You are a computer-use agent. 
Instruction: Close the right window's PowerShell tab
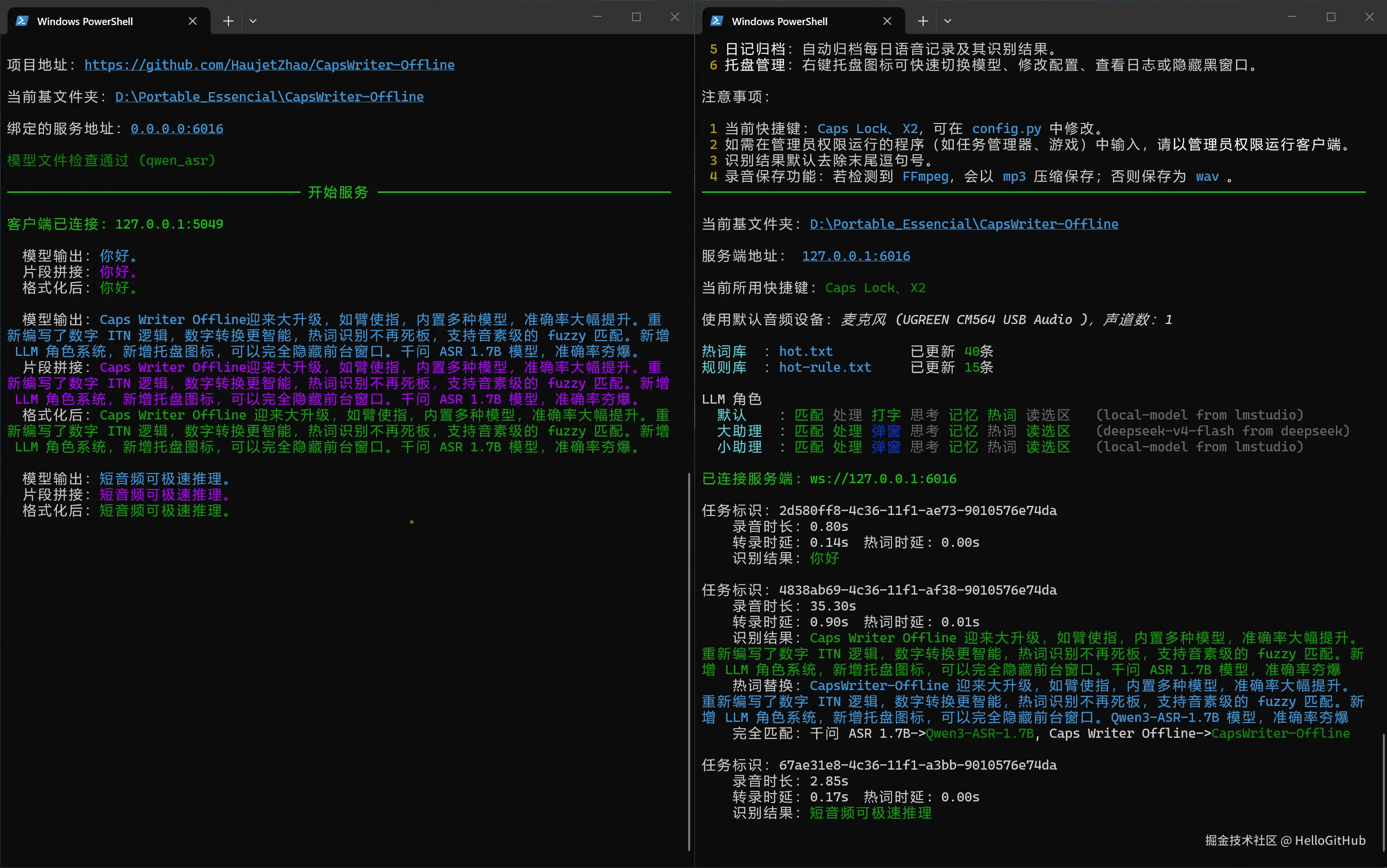887,21
